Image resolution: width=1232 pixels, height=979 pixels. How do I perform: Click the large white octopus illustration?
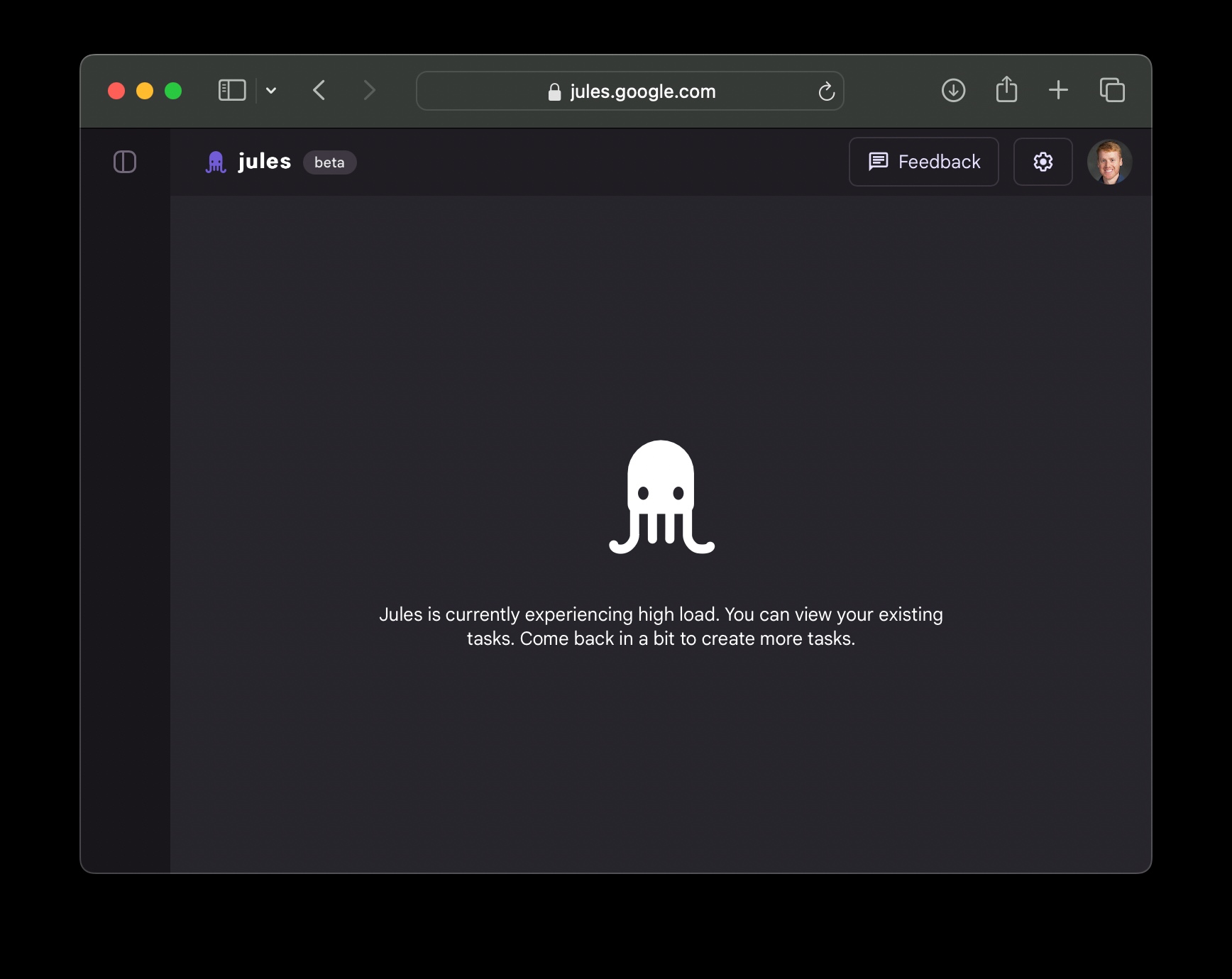click(661, 497)
